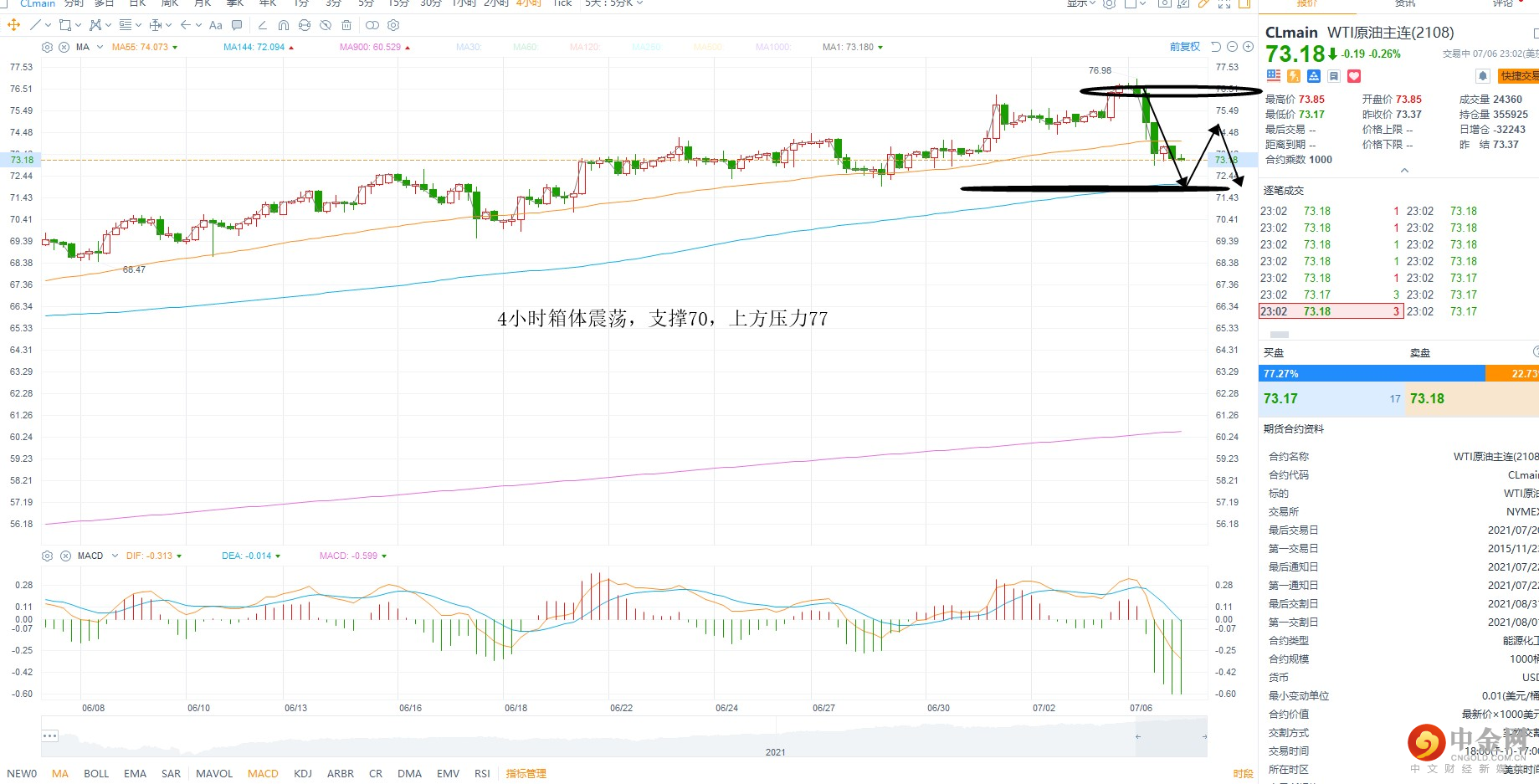
Task: Enable the faded MA30 line
Action: tap(469, 47)
